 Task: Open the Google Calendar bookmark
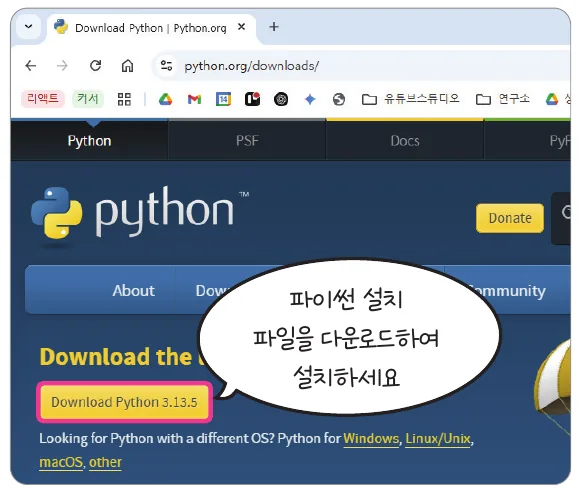click(x=223, y=99)
